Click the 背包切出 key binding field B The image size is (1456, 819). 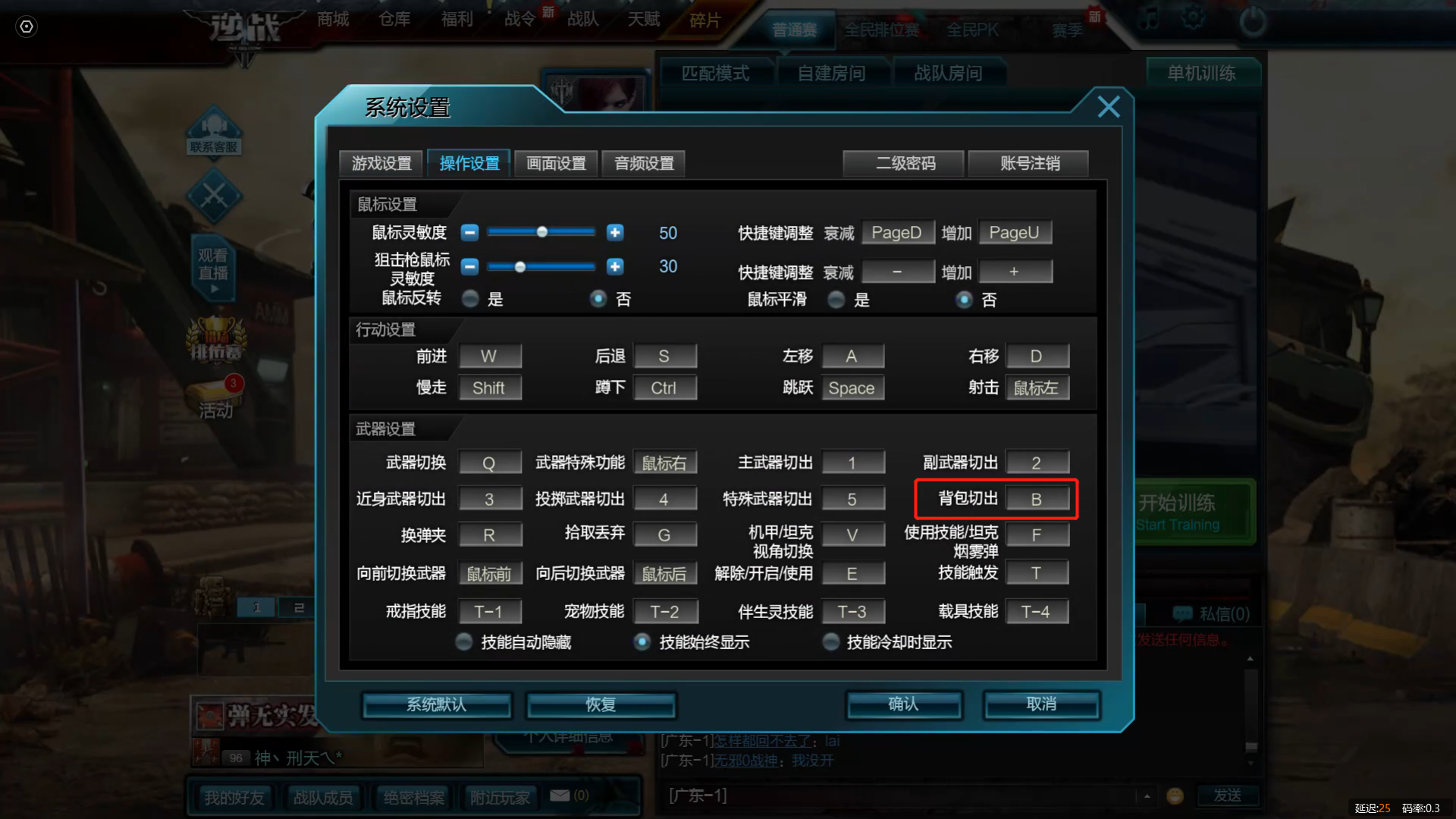(x=1037, y=499)
